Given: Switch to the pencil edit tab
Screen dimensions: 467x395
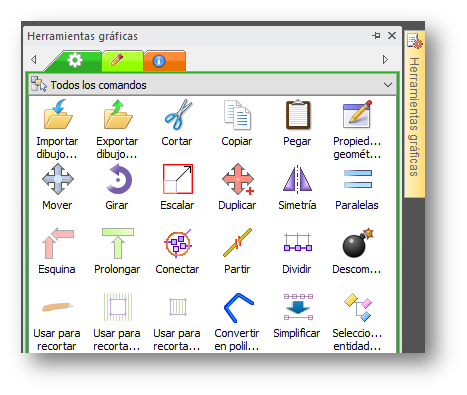Looking at the screenshot, I should click(x=123, y=61).
